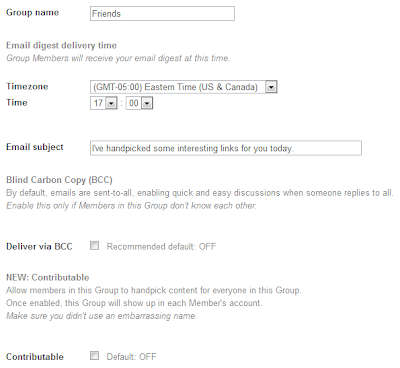The height and width of the screenshot is (368, 400).
Task: Click the 'Blind Carbon Copy (BCC)' heading
Action: 59,180
